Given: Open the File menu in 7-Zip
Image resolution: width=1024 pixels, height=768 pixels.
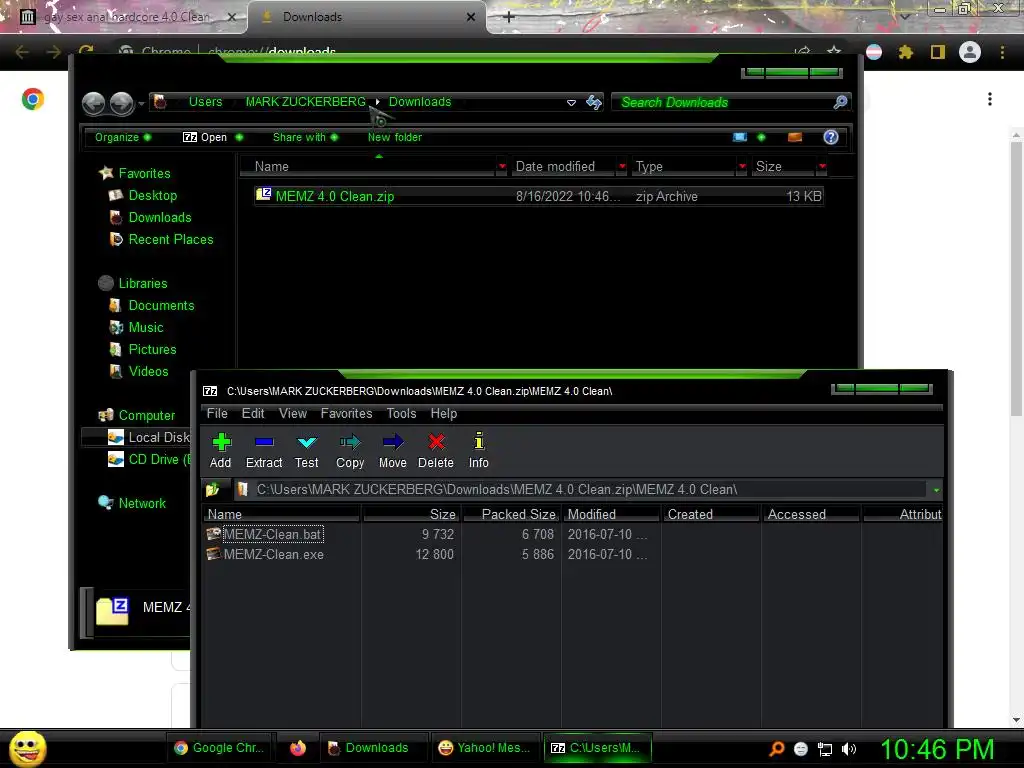Looking at the screenshot, I should (x=217, y=413).
